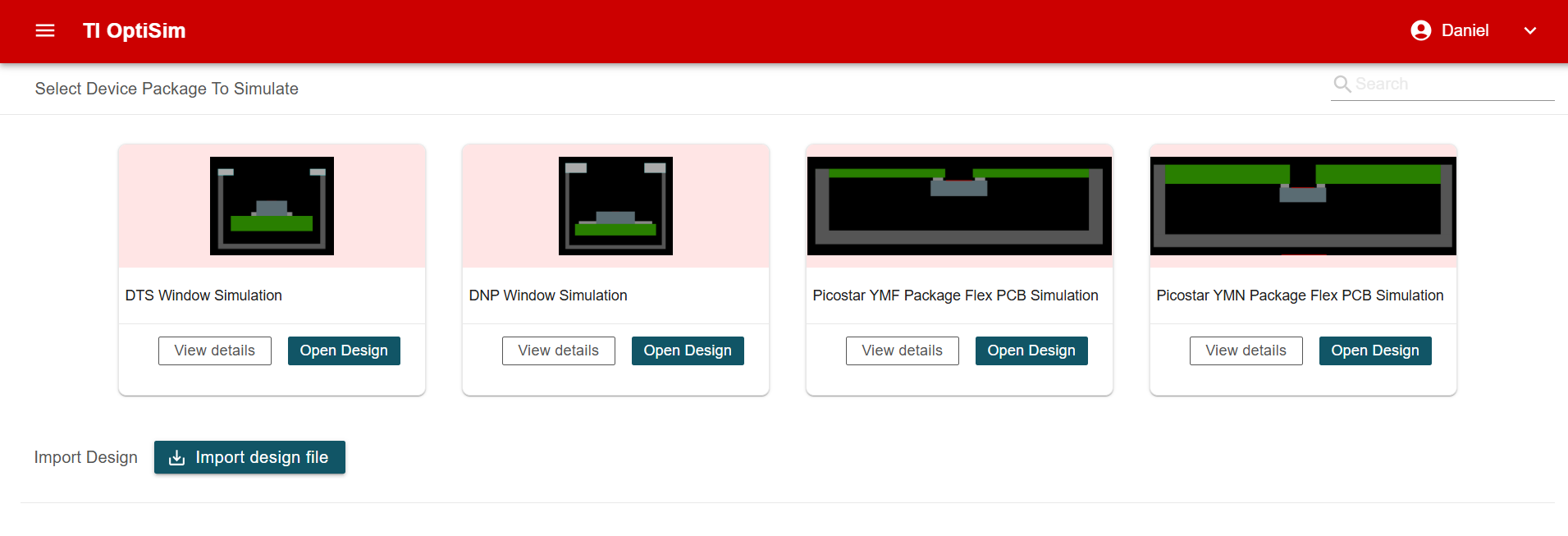The width and height of the screenshot is (1568, 536).
Task: Click the TI OptiSim title
Action: coord(135,30)
